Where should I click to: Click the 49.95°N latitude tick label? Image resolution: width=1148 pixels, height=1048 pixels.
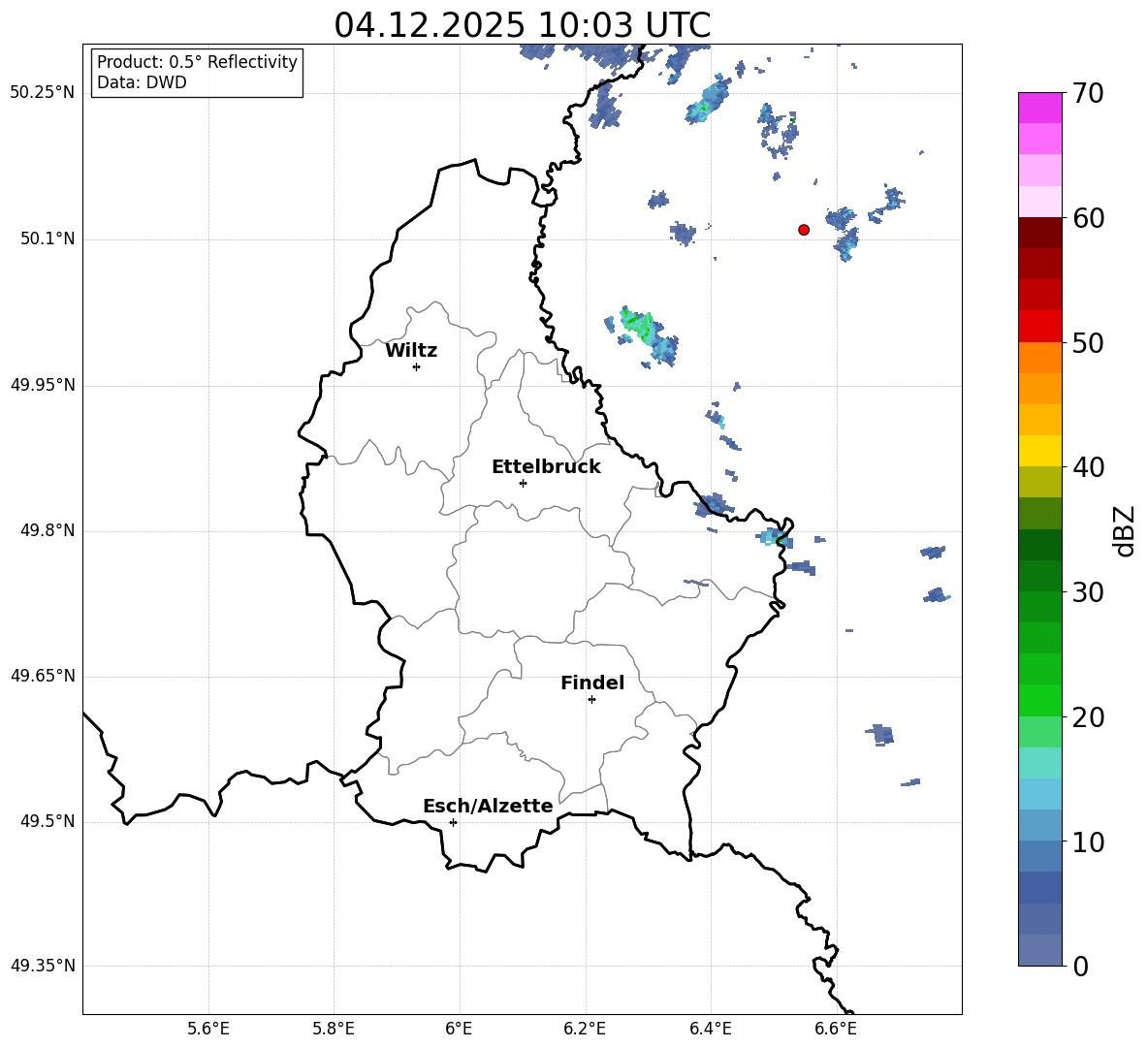point(43,385)
